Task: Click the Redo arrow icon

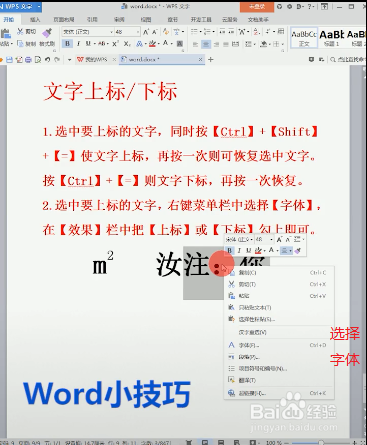Action: click(57, 60)
